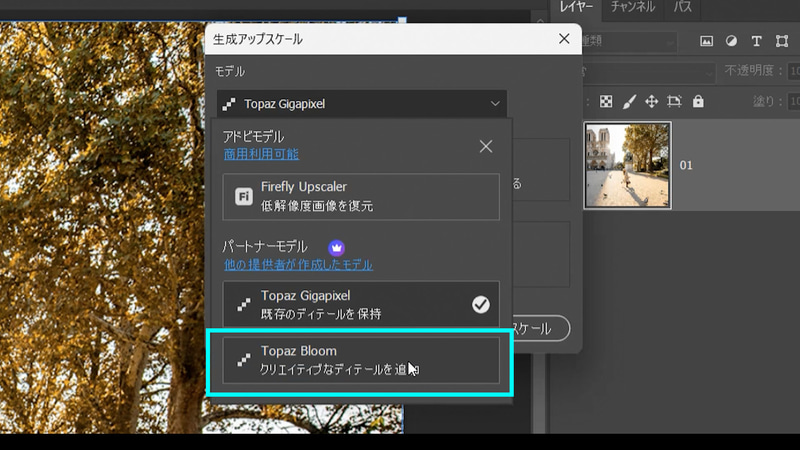Viewport: 800px width, 450px height.
Task: Click the Topaz Gigapixel checkmark
Action: [480, 305]
